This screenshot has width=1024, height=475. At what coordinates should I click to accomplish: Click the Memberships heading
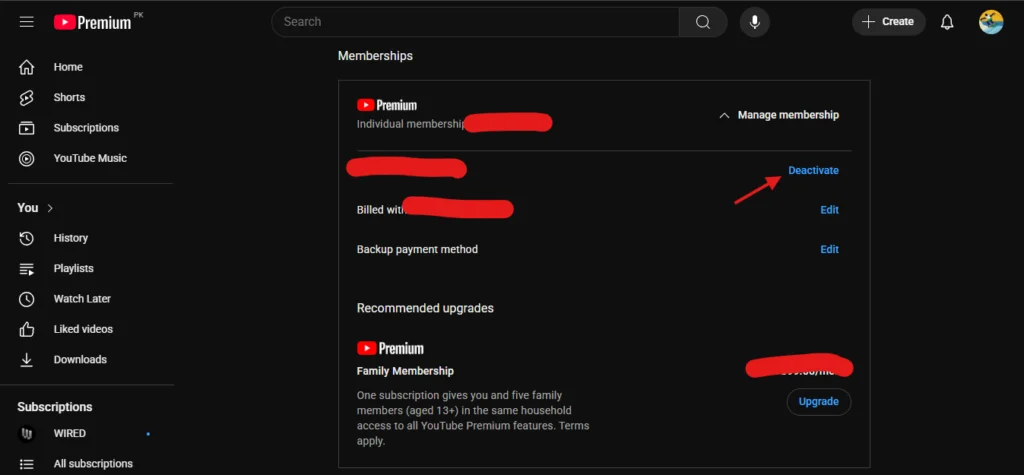[375, 56]
